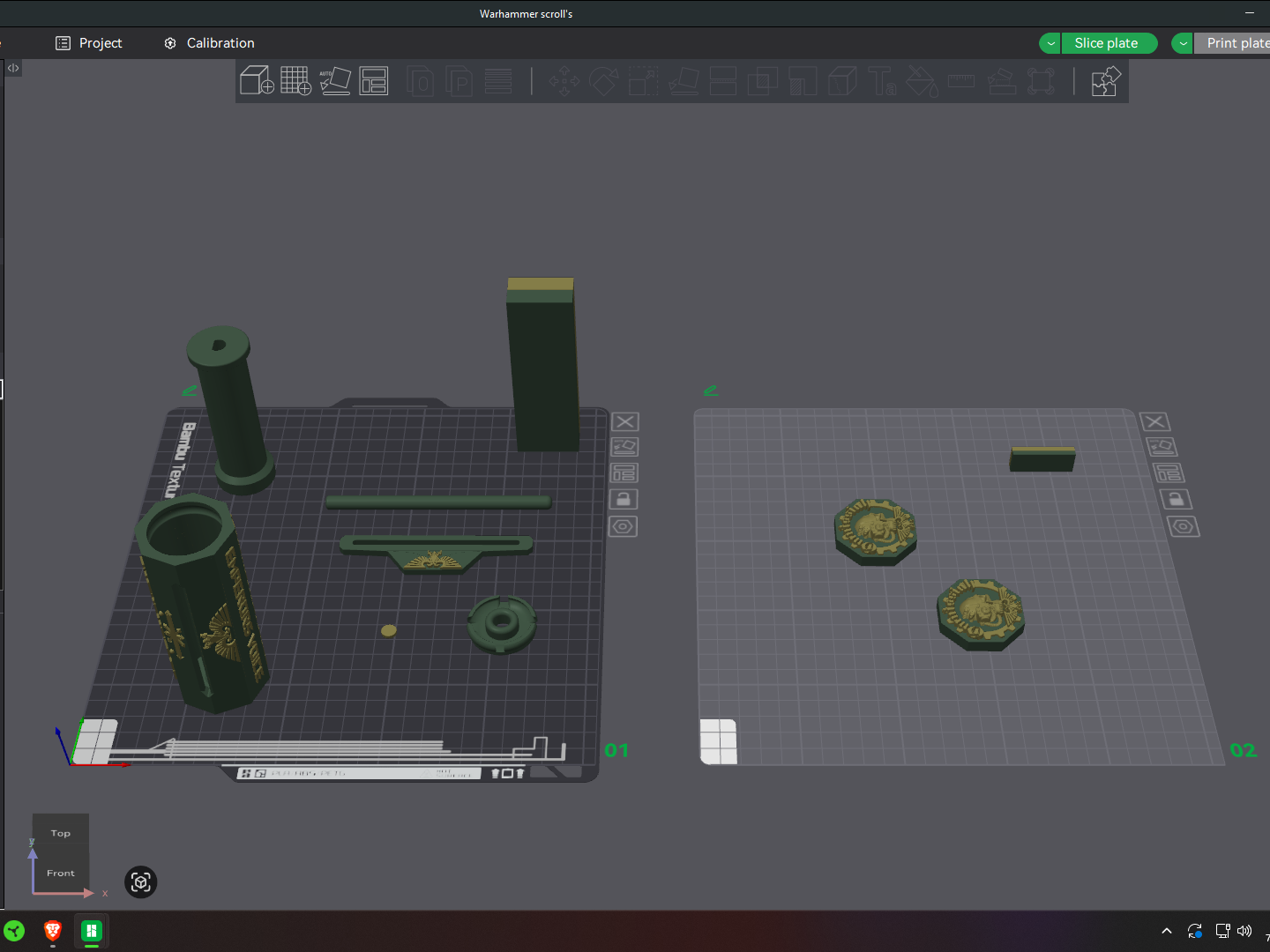Select the Color Painting bucket tool
The image size is (1270, 952).
[922, 82]
